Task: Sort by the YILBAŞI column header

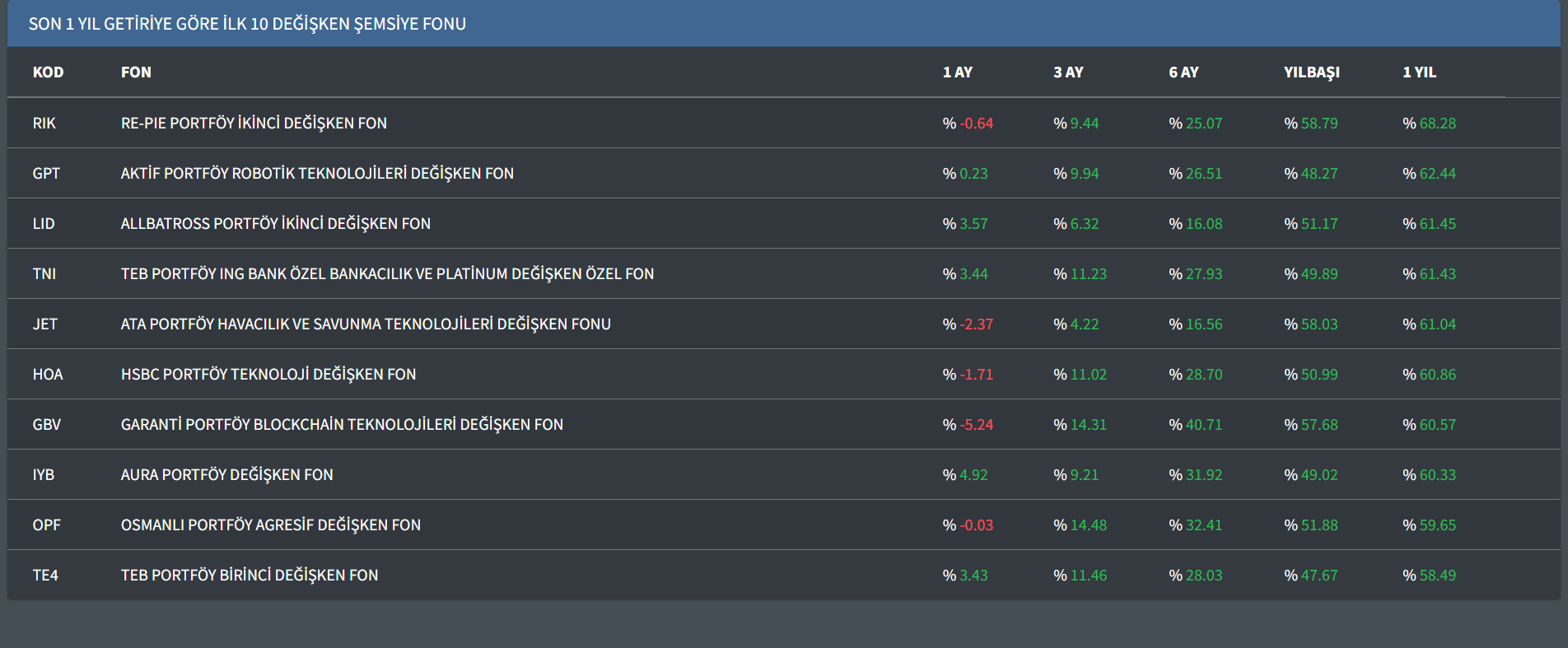Action: pyautogui.click(x=1311, y=72)
